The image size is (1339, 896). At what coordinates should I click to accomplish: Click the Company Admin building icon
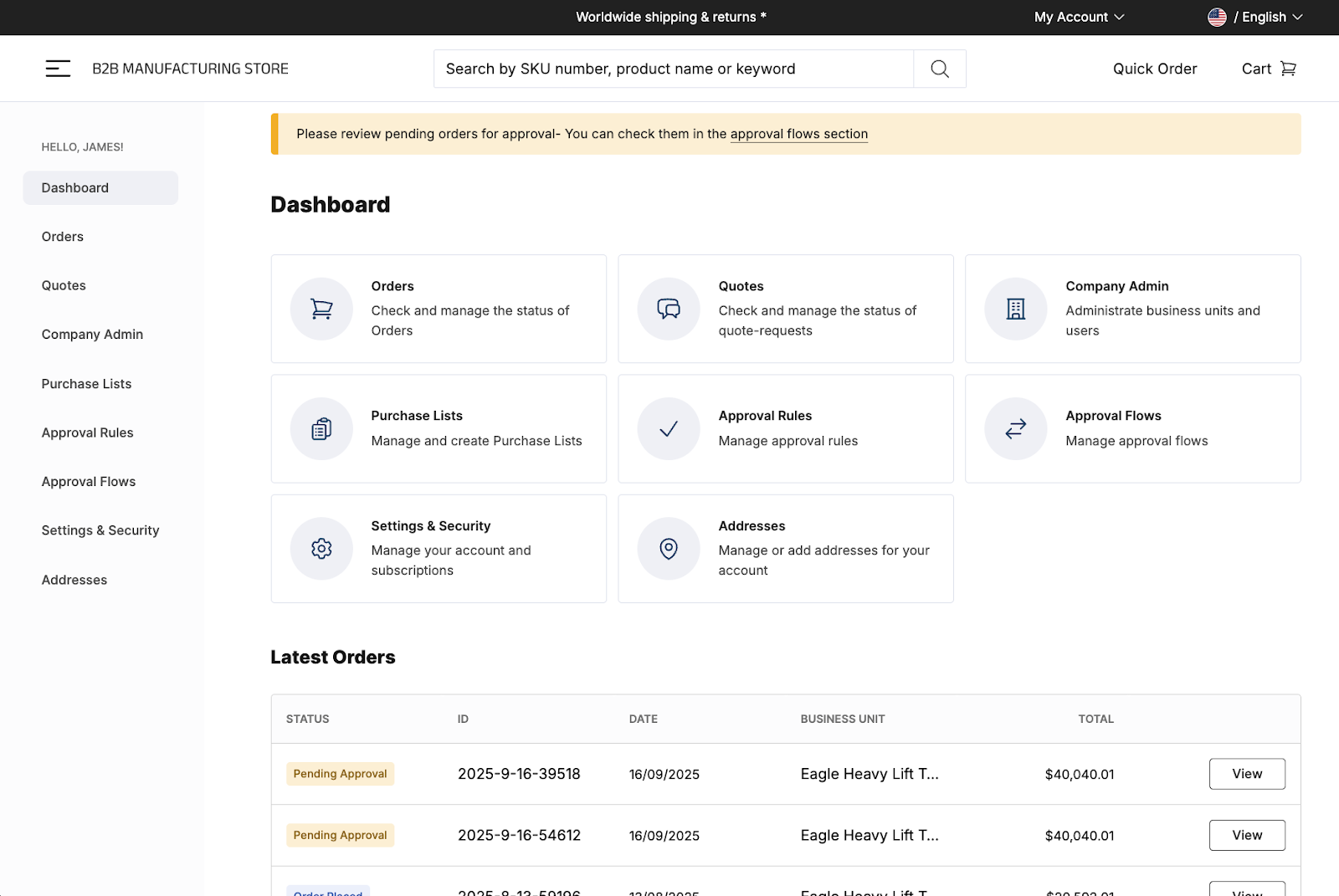click(x=1015, y=309)
